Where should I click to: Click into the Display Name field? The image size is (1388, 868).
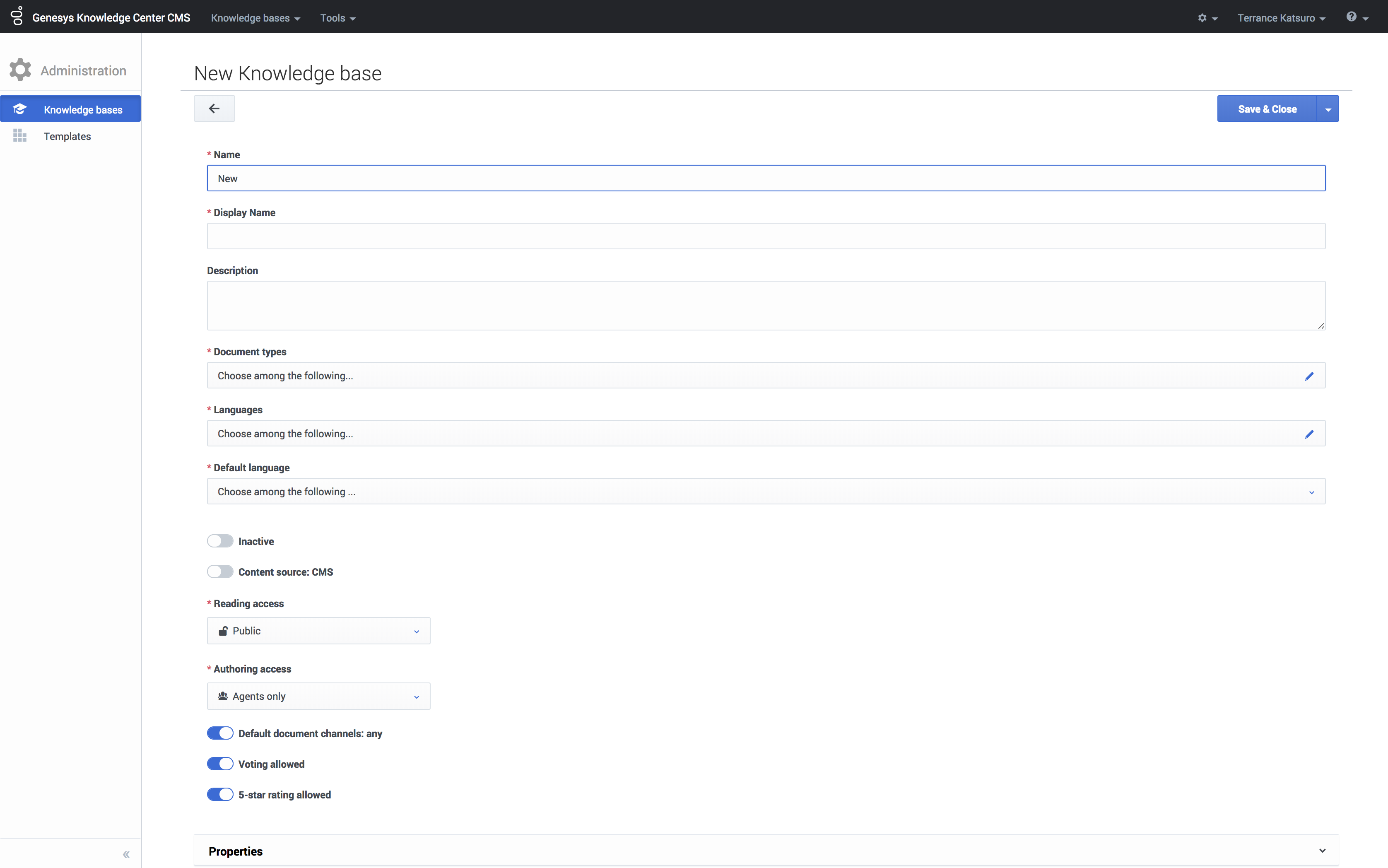(x=766, y=236)
